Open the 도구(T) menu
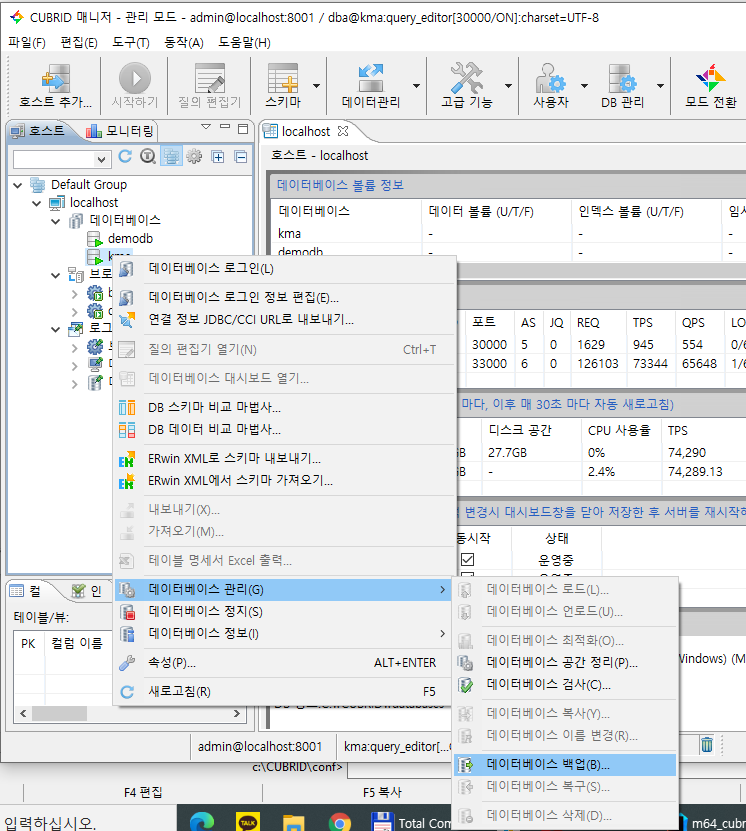The width and height of the screenshot is (746, 831). 131,42
